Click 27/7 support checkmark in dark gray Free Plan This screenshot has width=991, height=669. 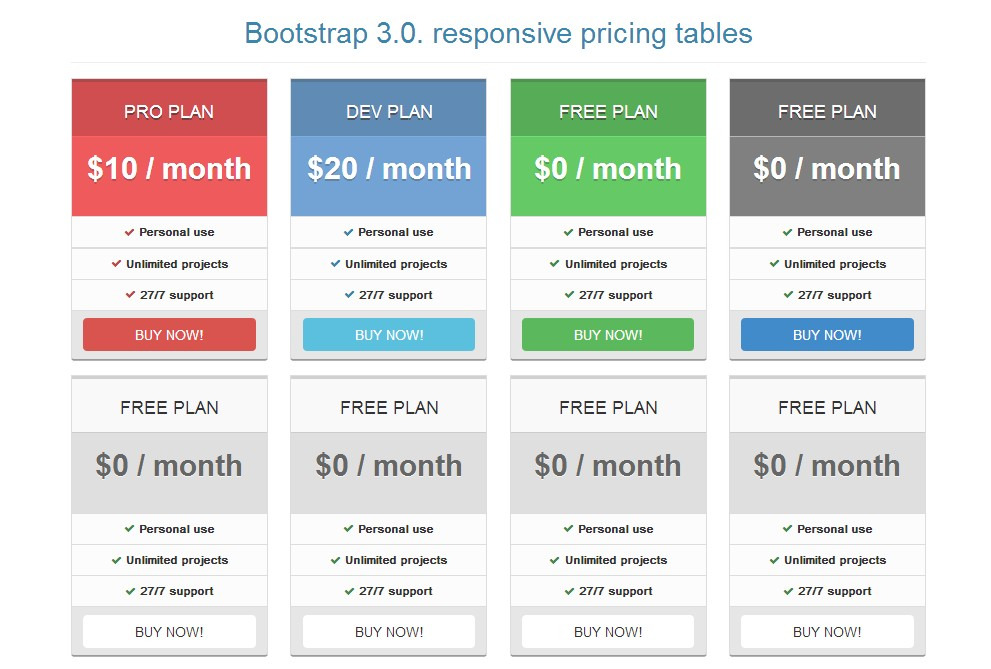point(788,295)
